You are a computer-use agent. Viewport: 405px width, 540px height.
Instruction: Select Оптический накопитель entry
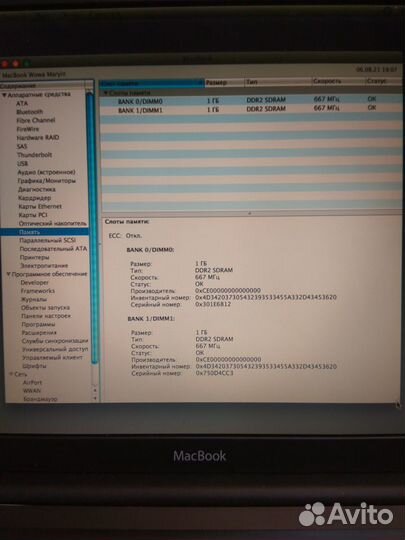(53, 224)
